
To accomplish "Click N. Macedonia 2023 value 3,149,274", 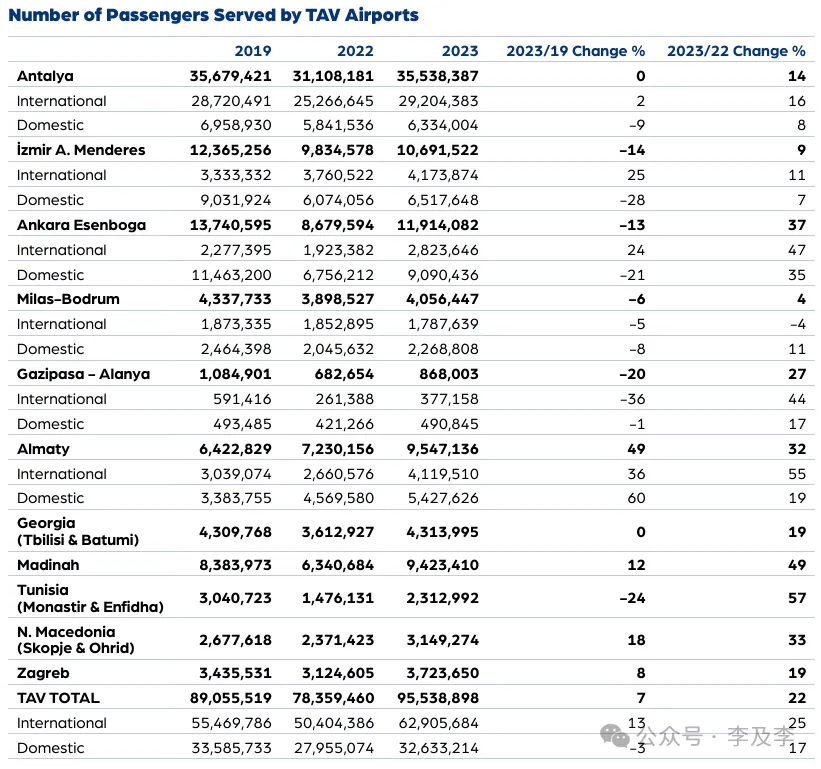I will click(442, 640).
